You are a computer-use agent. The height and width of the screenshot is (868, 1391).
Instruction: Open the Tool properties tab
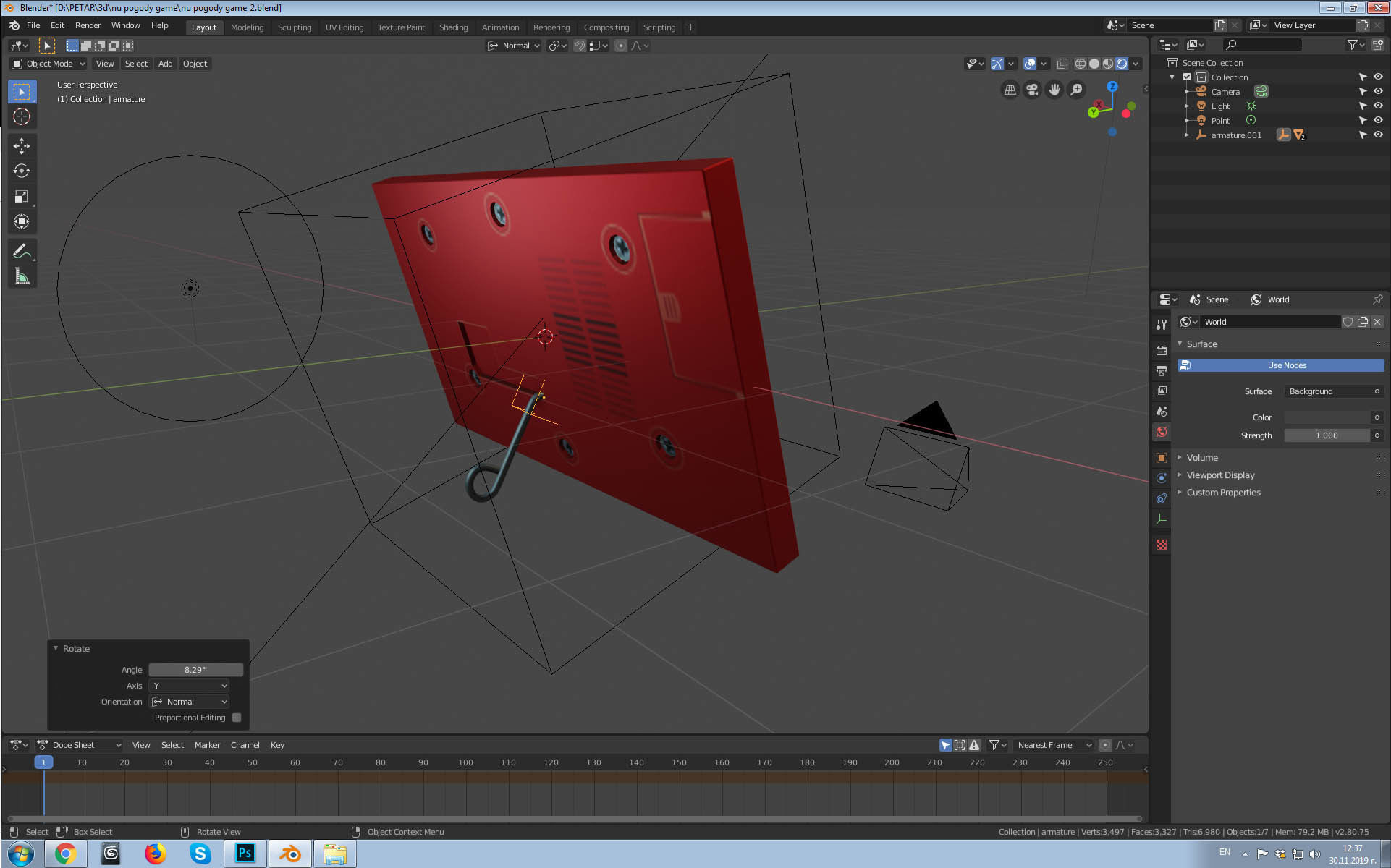point(1162,325)
